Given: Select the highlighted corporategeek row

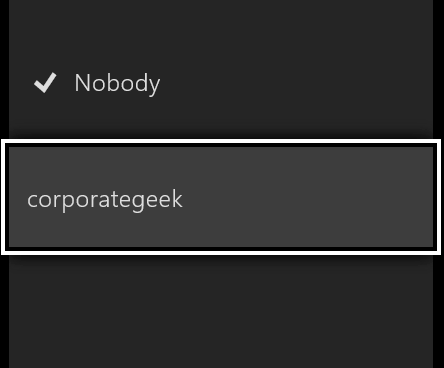Looking at the screenshot, I should coord(221,197).
